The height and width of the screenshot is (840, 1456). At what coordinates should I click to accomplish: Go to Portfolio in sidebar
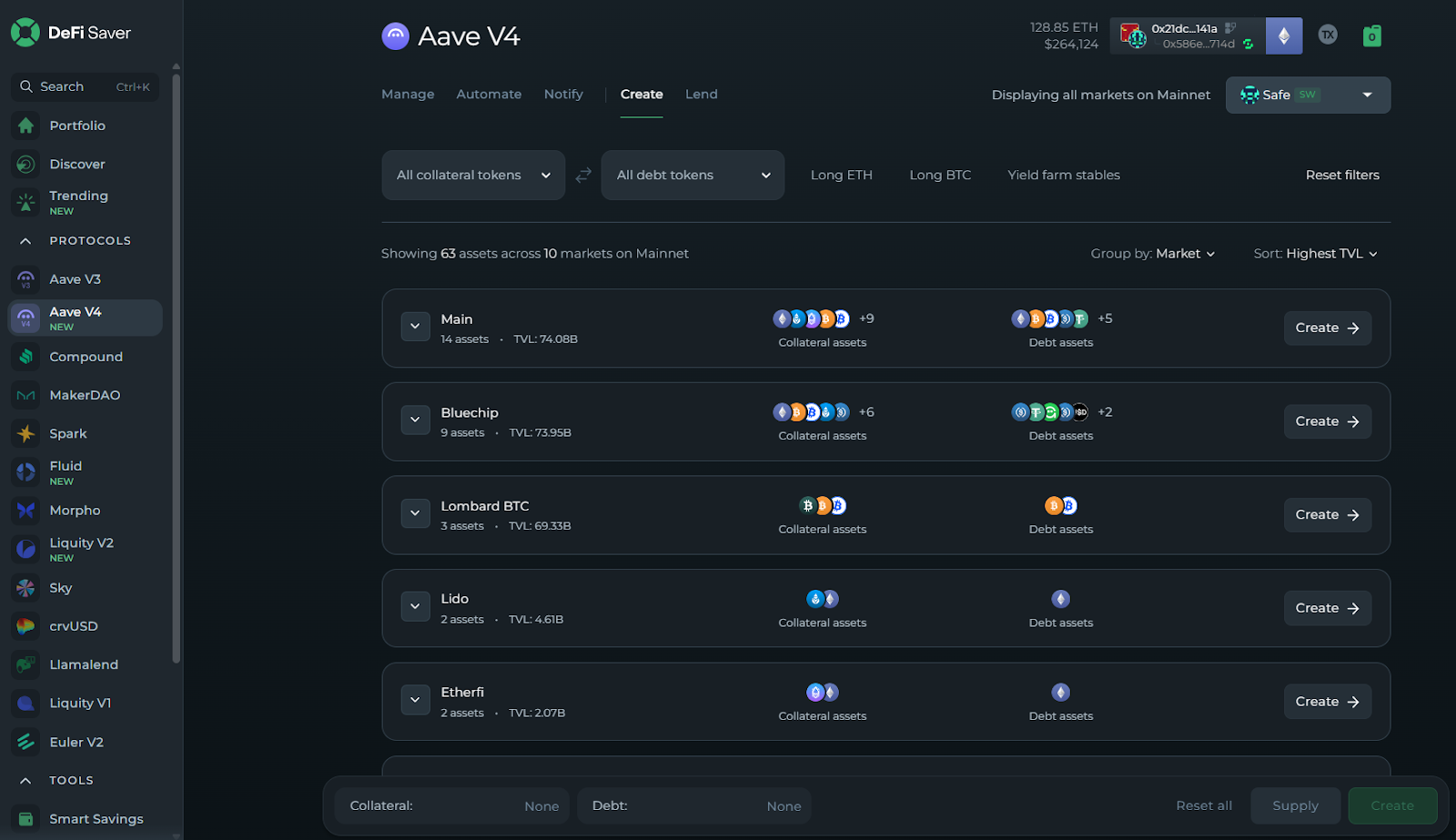77,126
